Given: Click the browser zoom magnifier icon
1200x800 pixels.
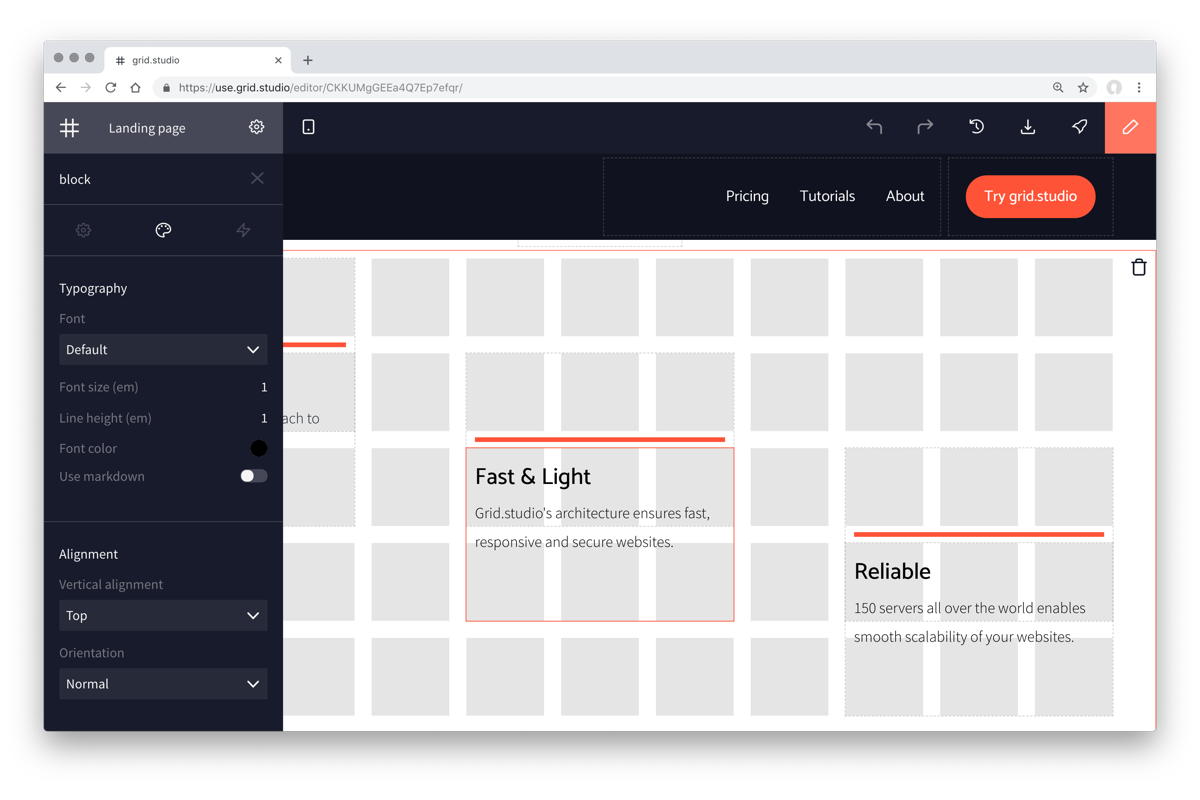Looking at the screenshot, I should (1058, 88).
